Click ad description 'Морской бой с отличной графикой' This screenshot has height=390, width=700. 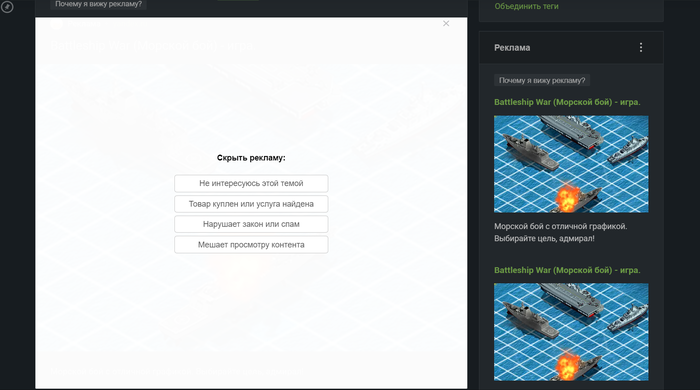tap(560, 226)
